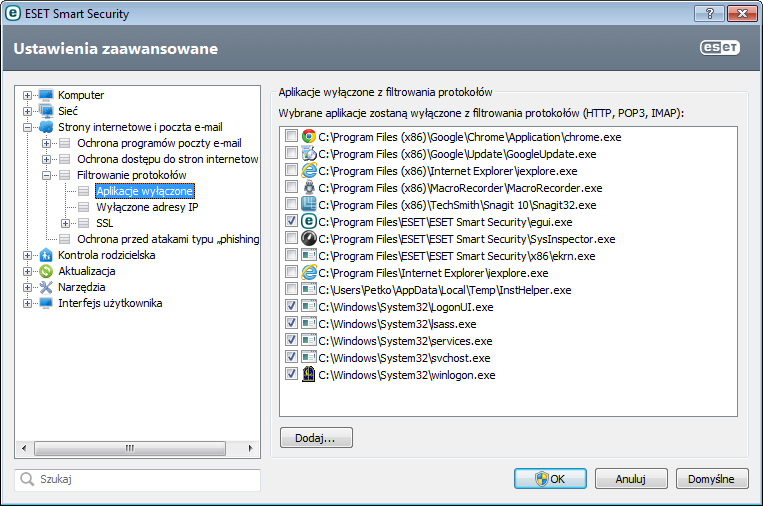Collapse Strony internetowe i poczta e-mail node
The height and width of the screenshot is (506, 763).
(27, 127)
